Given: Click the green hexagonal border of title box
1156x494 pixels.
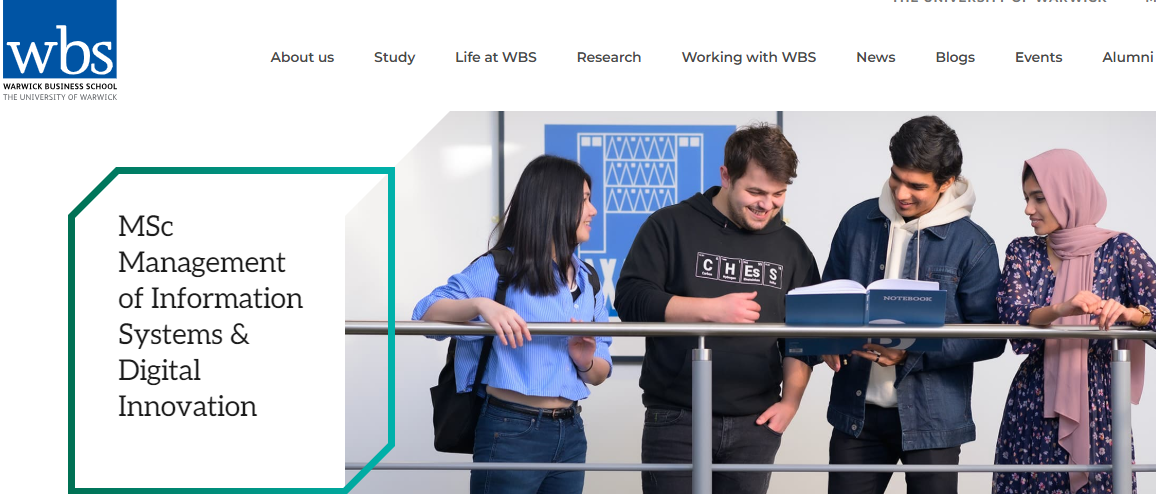Looking at the screenshot, I should point(231,171).
